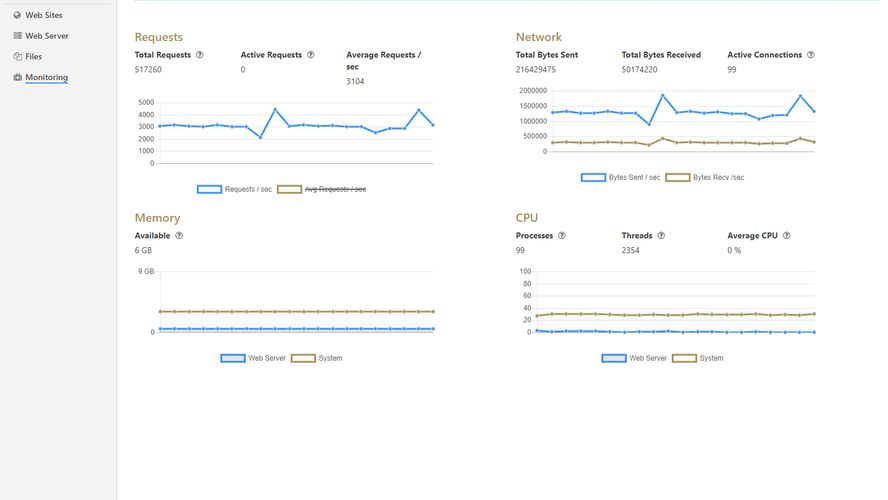Click the Monitoring icon in sidebar
888x500 pixels.
[x=17, y=77]
